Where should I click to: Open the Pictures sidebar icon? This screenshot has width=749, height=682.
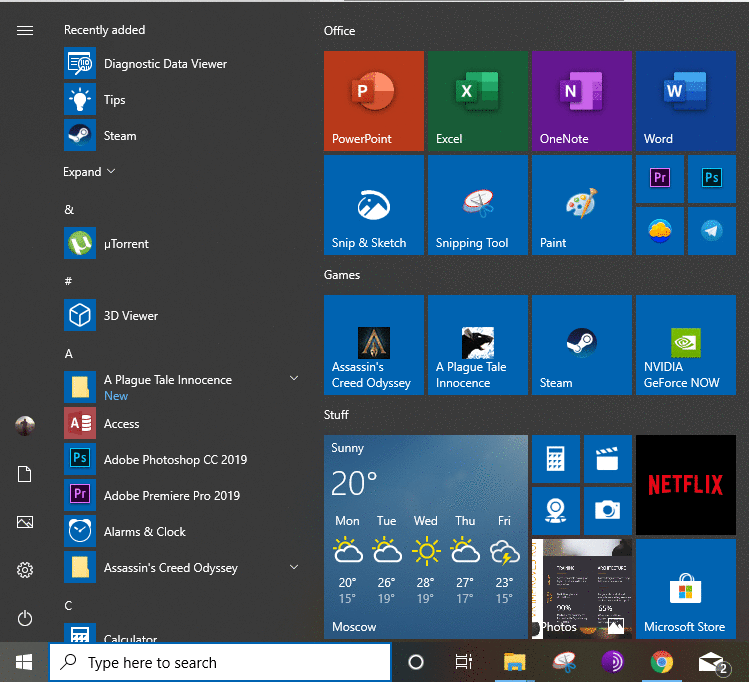pyautogui.click(x=25, y=522)
